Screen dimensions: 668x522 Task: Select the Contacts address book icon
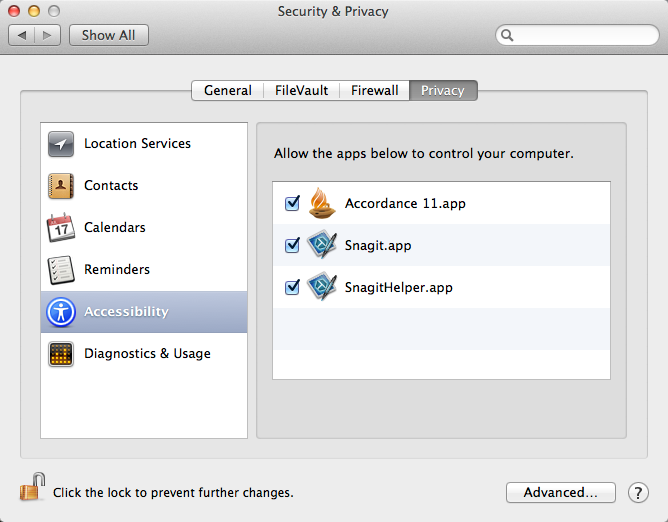[x=62, y=186]
